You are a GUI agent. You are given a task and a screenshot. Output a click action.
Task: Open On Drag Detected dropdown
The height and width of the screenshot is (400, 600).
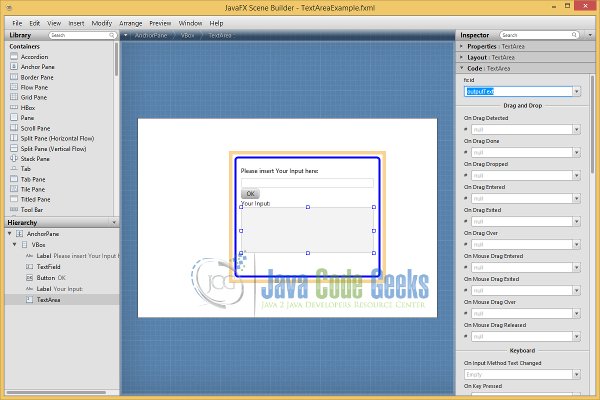pyautogui.click(x=576, y=130)
